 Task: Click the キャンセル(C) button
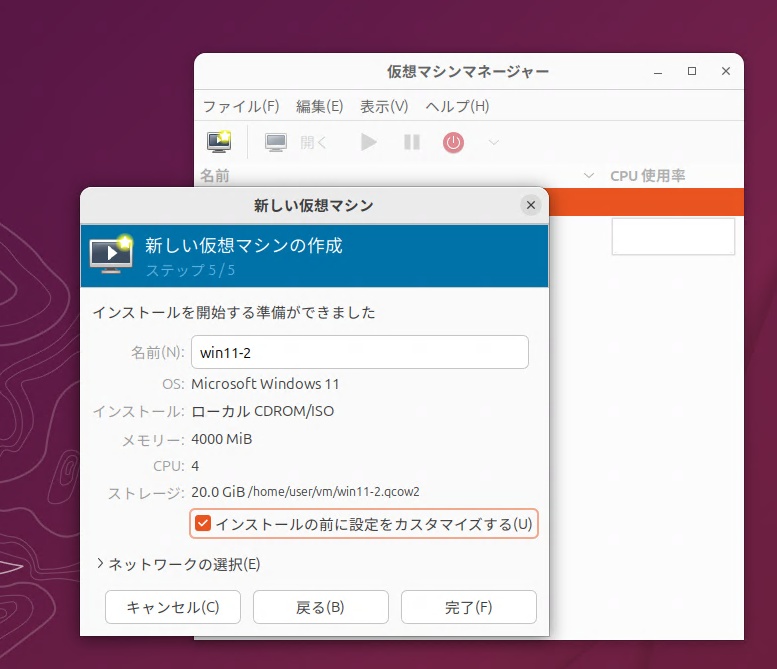pyautogui.click(x=173, y=607)
